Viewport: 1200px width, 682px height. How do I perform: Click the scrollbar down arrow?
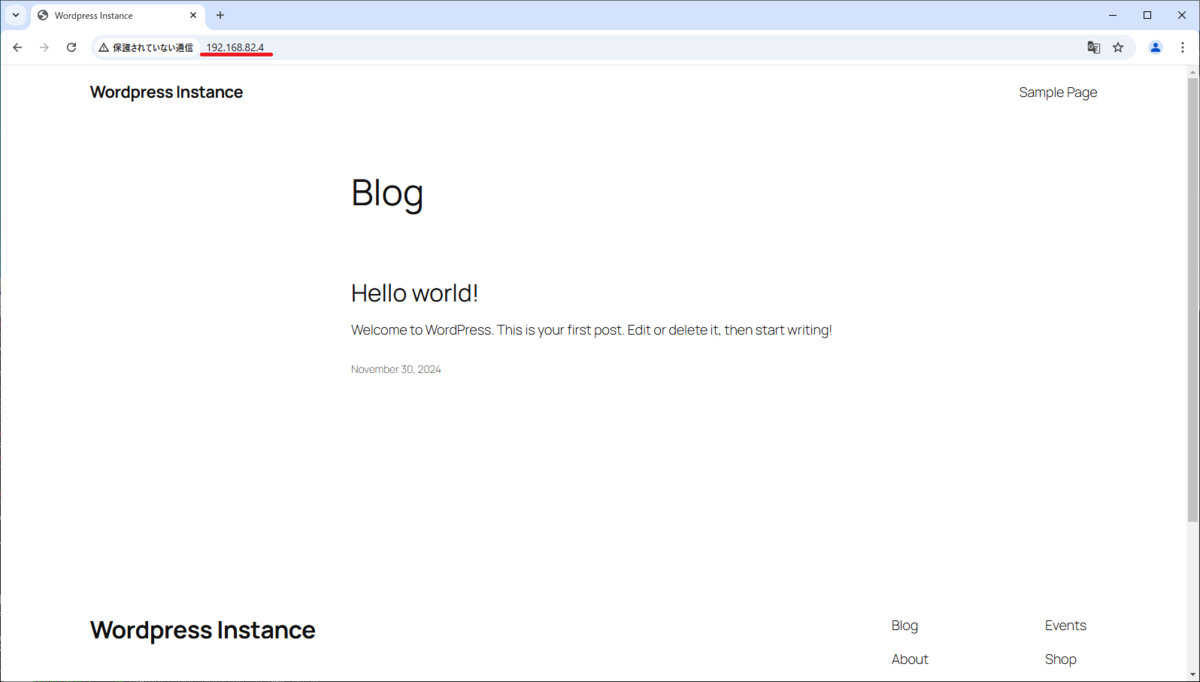(x=1192, y=674)
